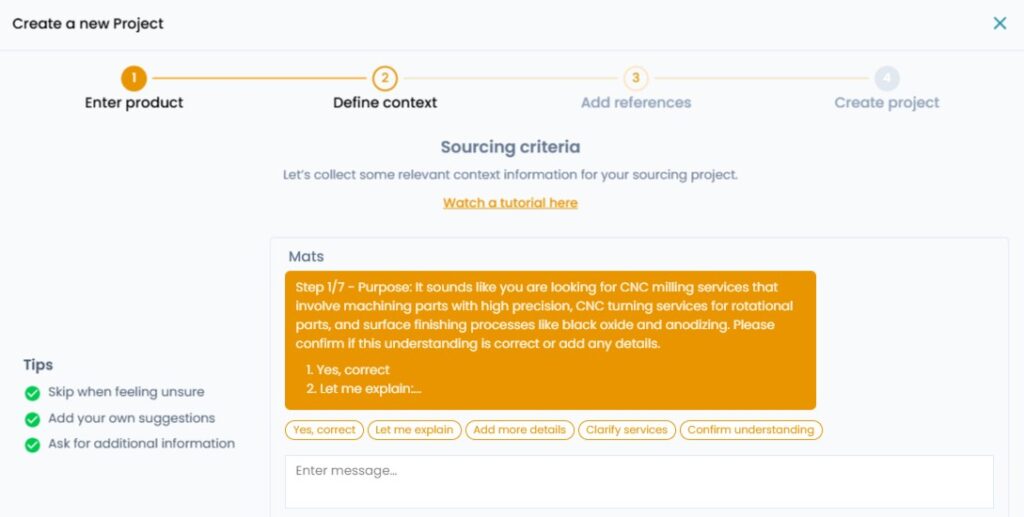Pick the Let me explain suggestion chip
Viewport: 1024px width, 517px height.
tap(414, 430)
